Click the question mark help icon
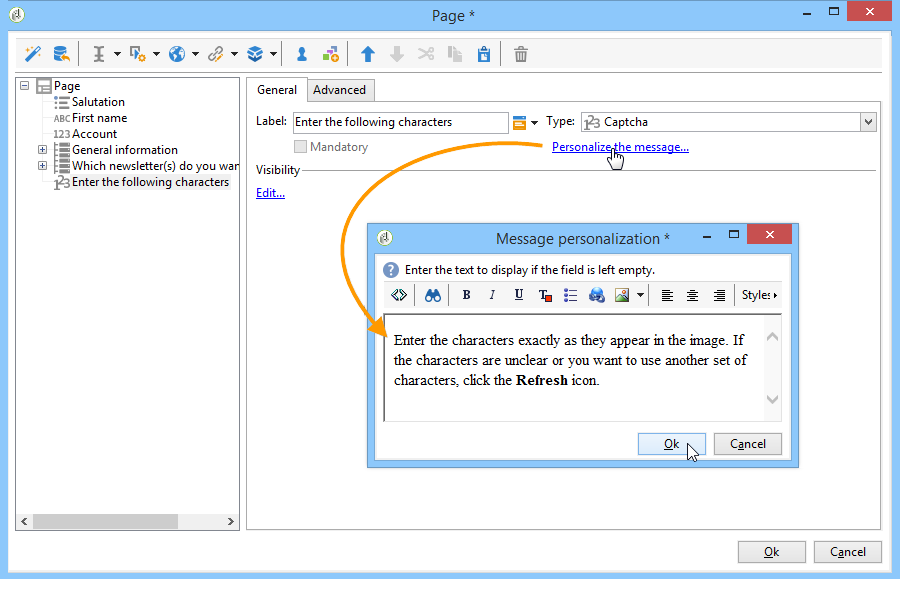This screenshot has width=912, height=591. pos(391,270)
